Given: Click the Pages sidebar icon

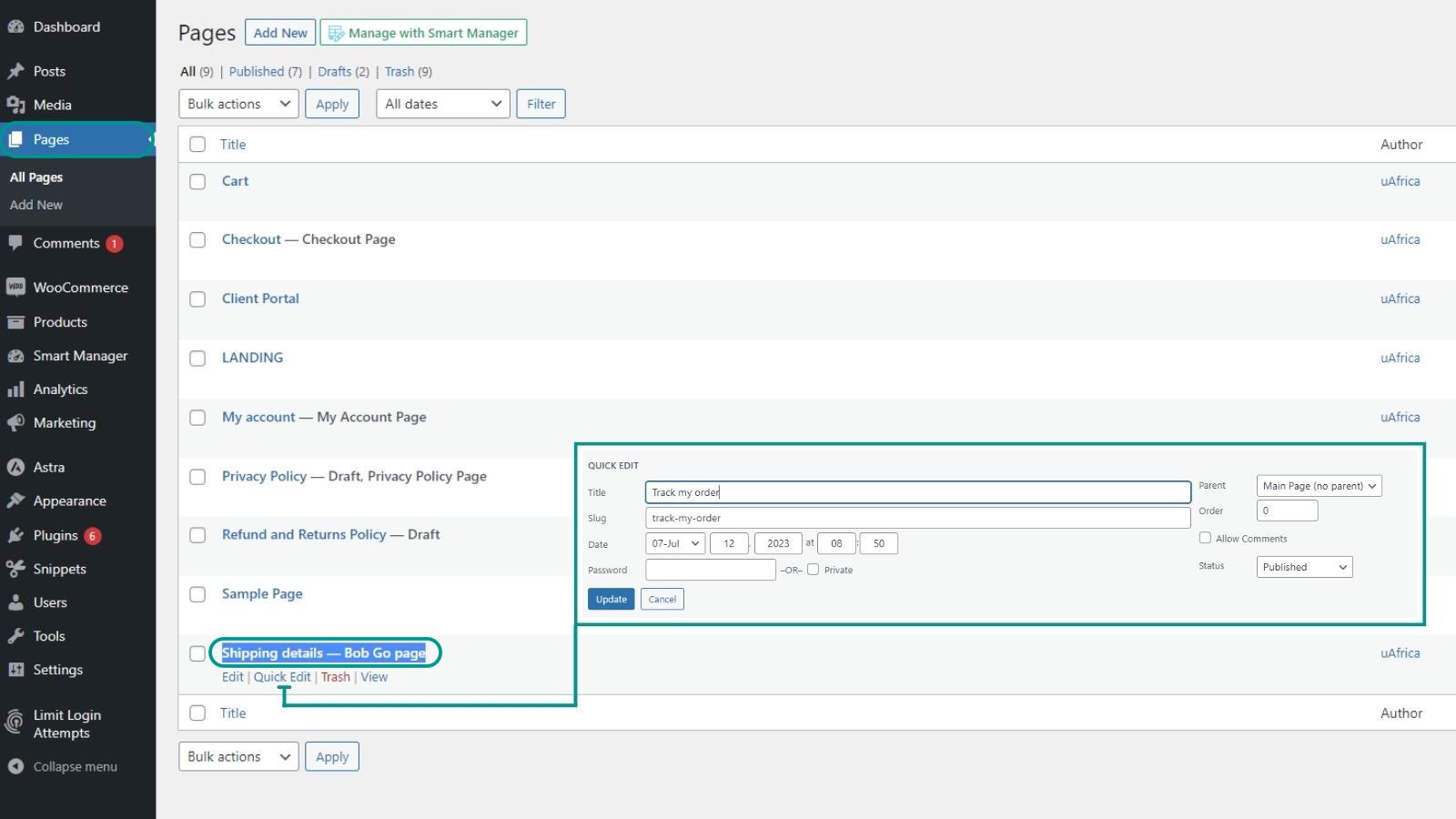Looking at the screenshot, I should 15,139.
